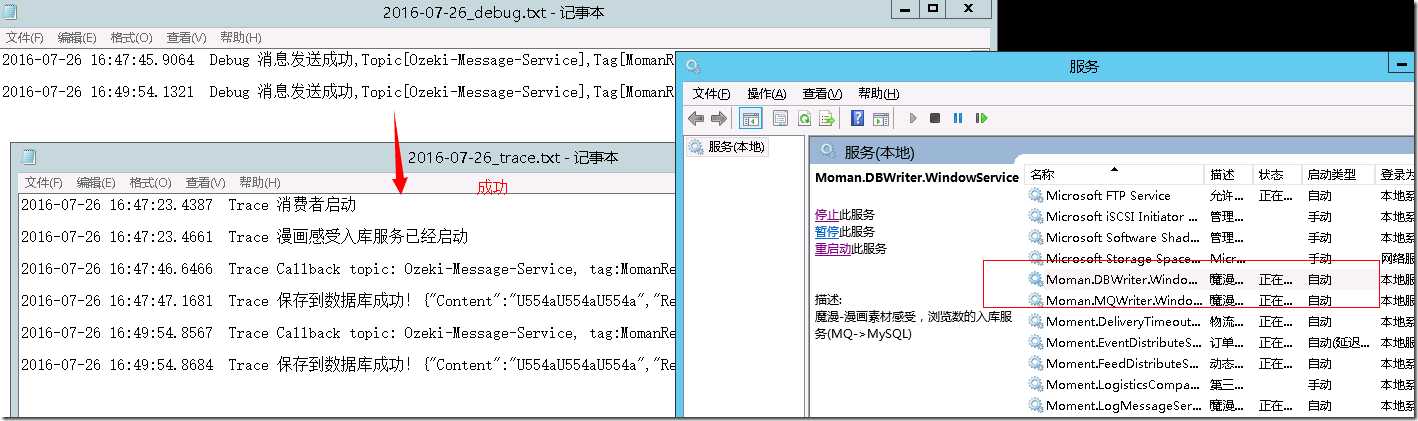Open 查看(V) menu in debug.txt Notepad
Image resolution: width=1418 pixels, height=421 pixels.
187,38
